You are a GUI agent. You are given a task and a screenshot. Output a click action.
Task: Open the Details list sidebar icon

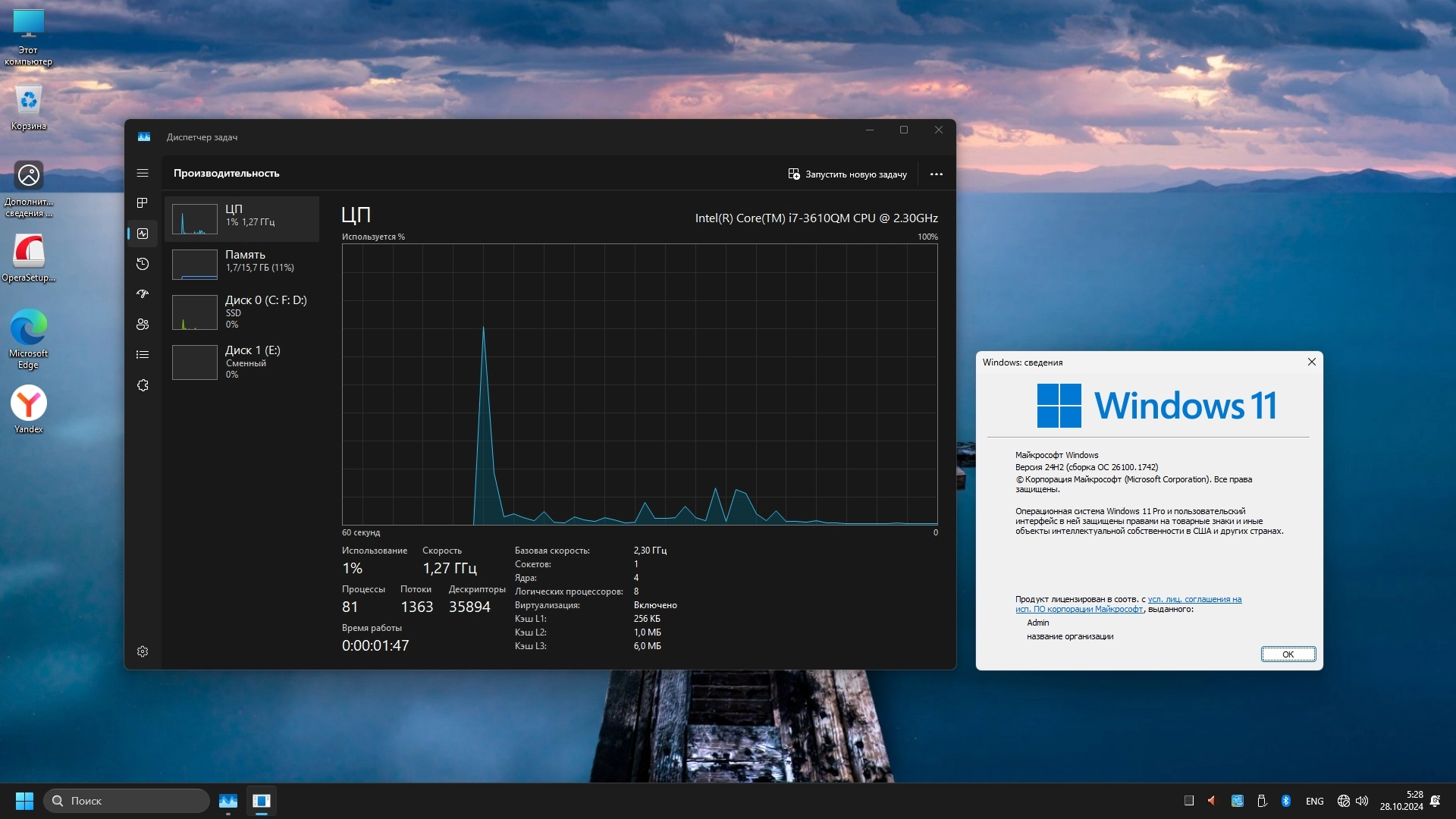[x=143, y=355]
